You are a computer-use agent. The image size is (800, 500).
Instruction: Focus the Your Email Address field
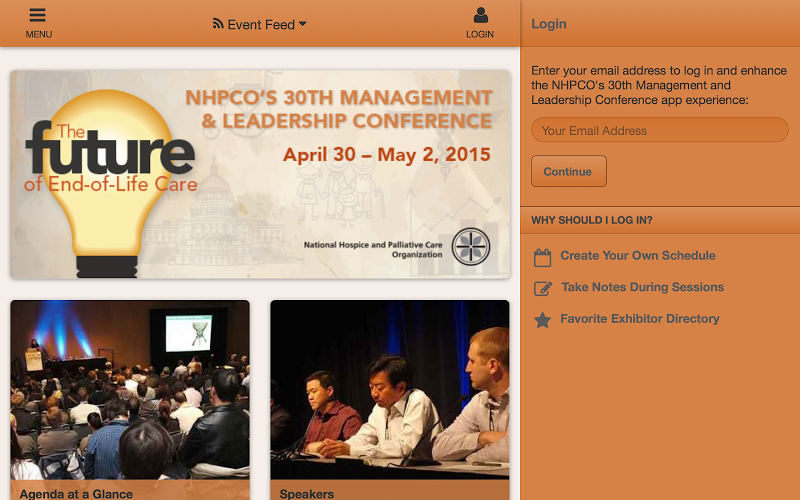(660, 130)
